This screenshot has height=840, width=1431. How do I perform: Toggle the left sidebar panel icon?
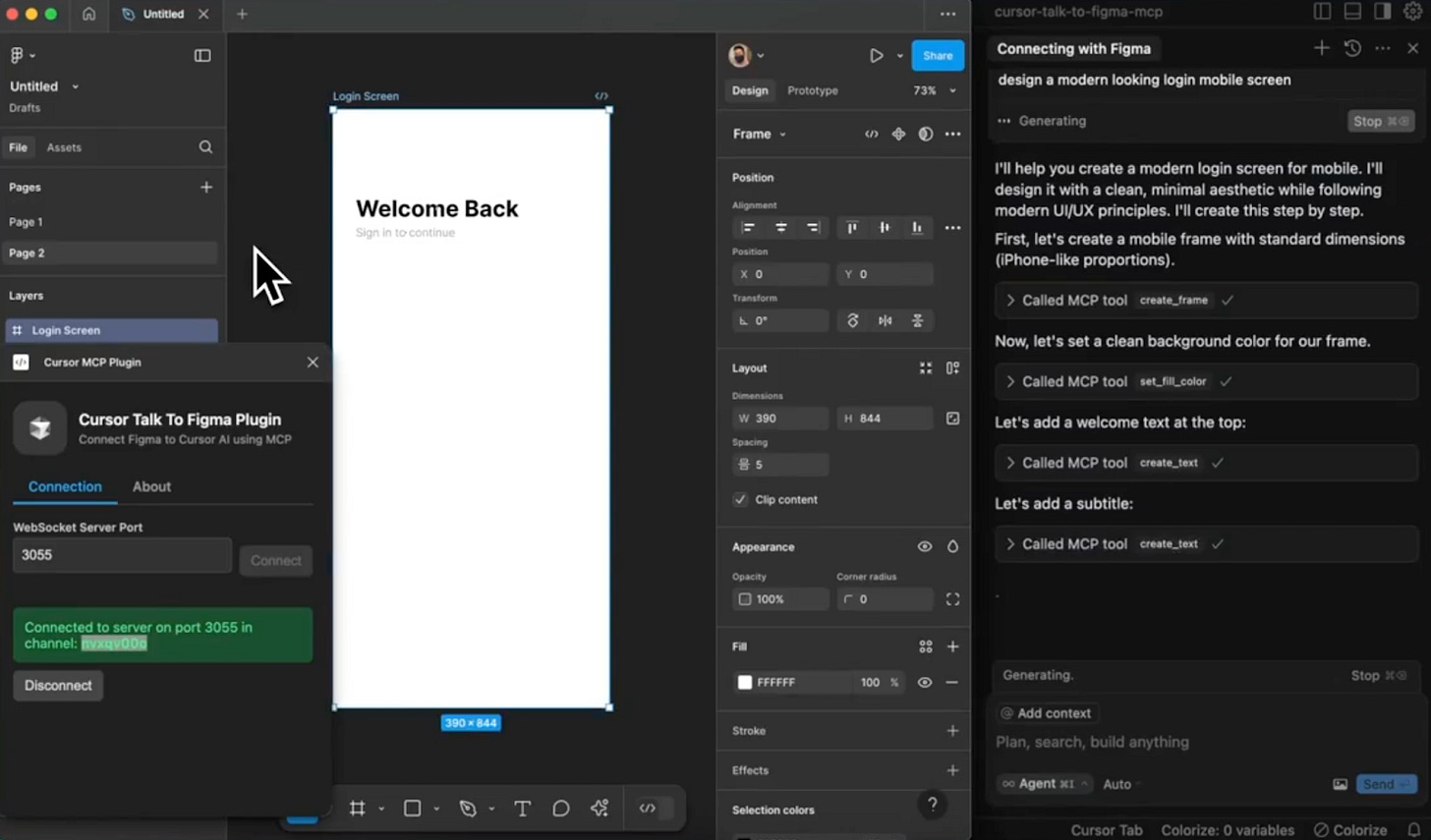click(x=202, y=56)
